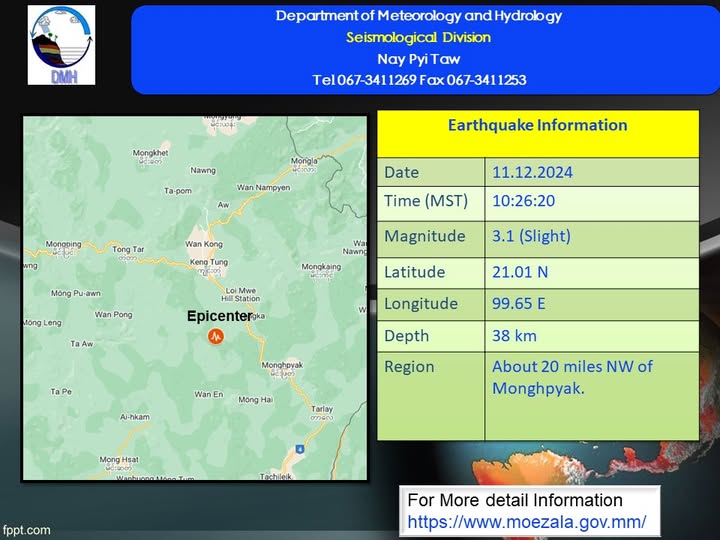Screen dimensions: 720x540
Task: Click the 'Longitude' label cell
Action: [431, 305]
